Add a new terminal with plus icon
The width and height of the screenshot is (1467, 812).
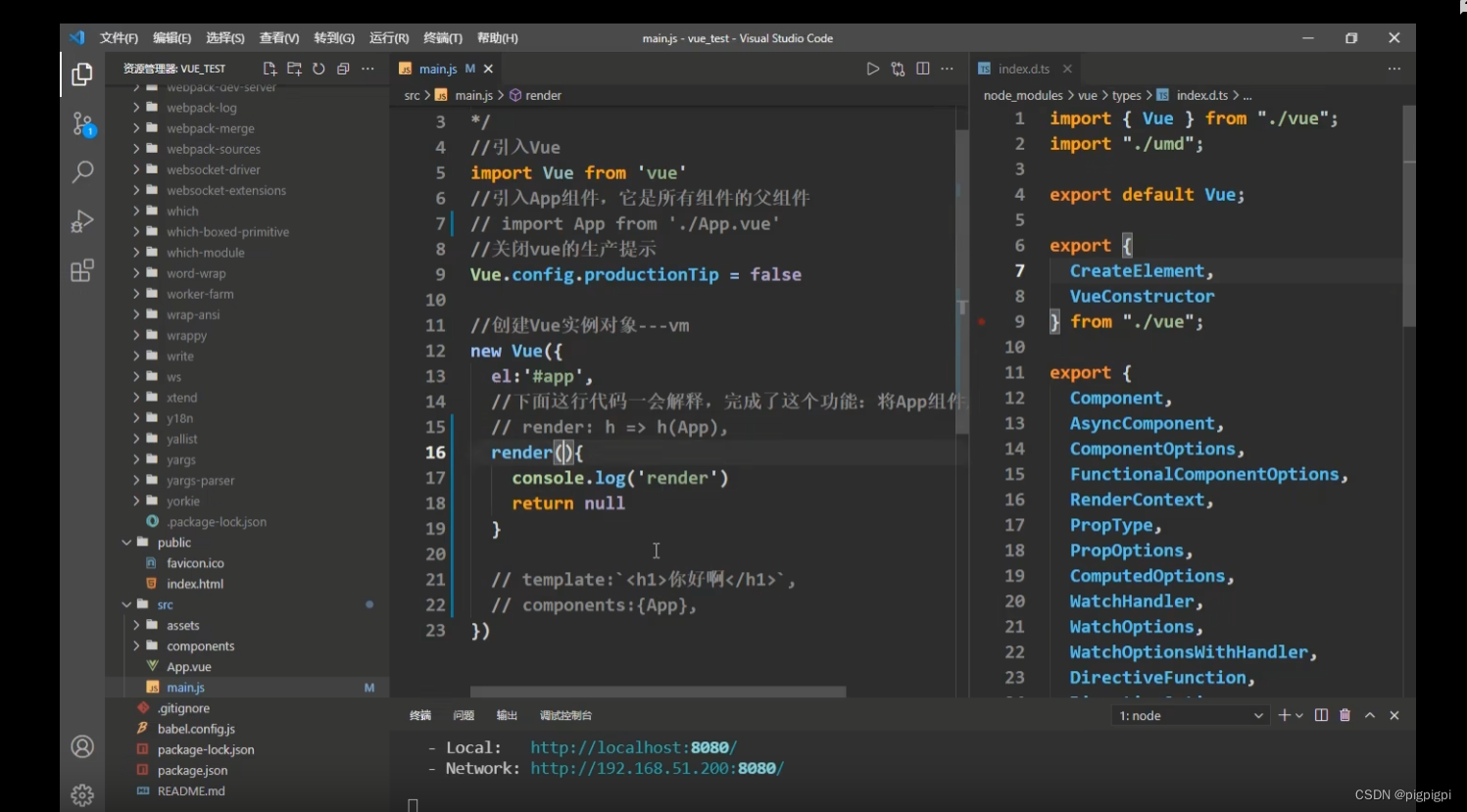click(x=1284, y=715)
